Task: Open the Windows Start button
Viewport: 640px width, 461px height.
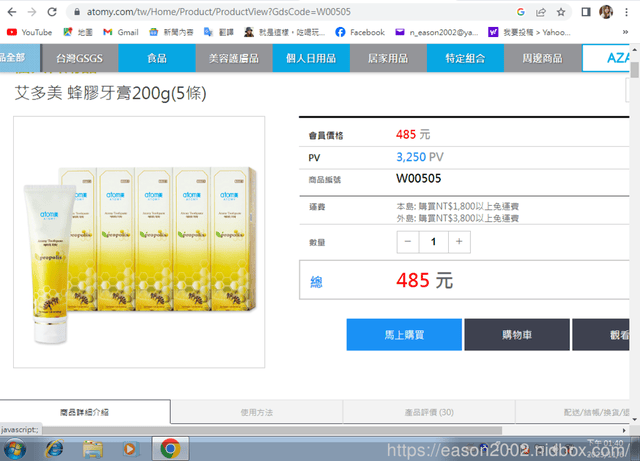Action: [x=15, y=449]
